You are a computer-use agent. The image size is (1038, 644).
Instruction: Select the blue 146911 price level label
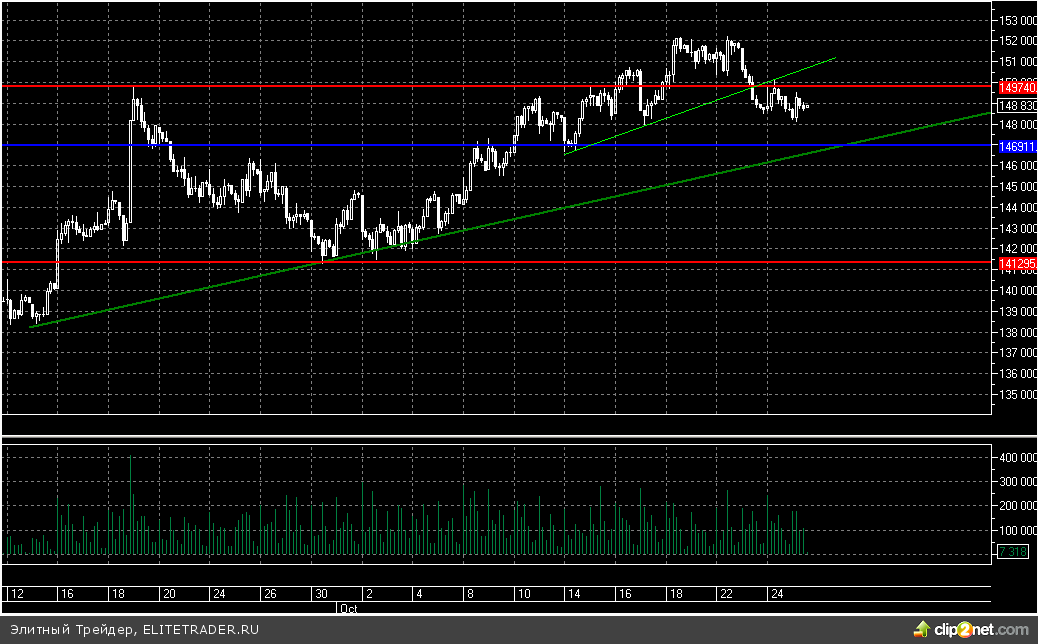[x=1017, y=146]
